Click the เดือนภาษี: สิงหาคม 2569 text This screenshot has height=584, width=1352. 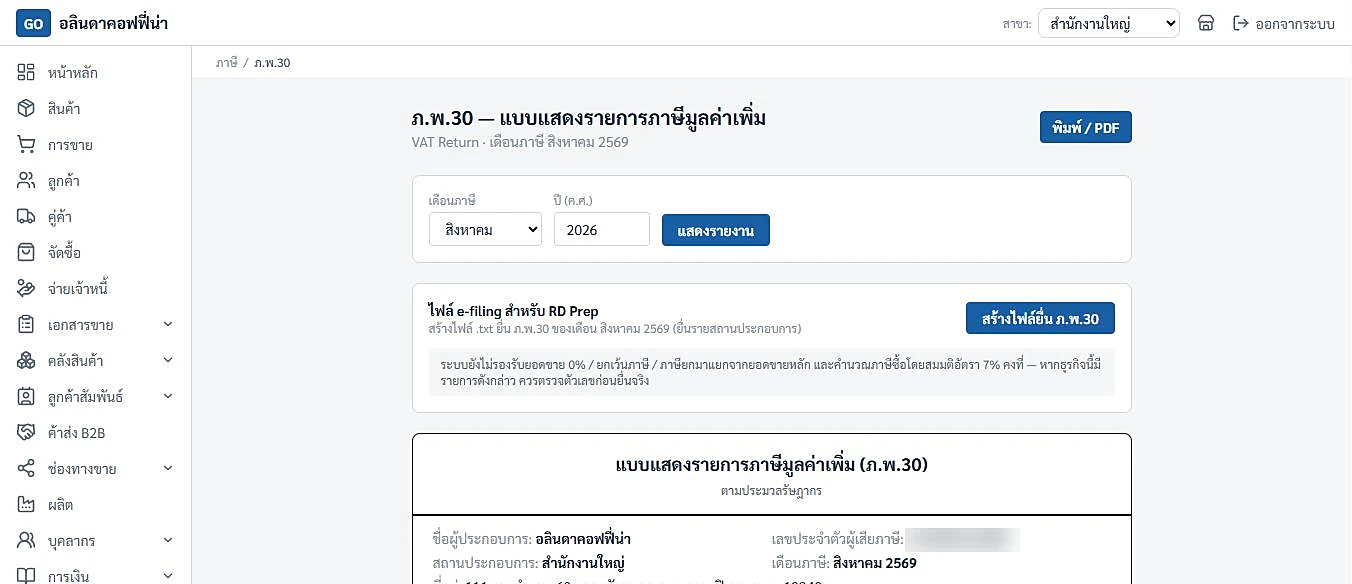pyautogui.click(x=844, y=563)
